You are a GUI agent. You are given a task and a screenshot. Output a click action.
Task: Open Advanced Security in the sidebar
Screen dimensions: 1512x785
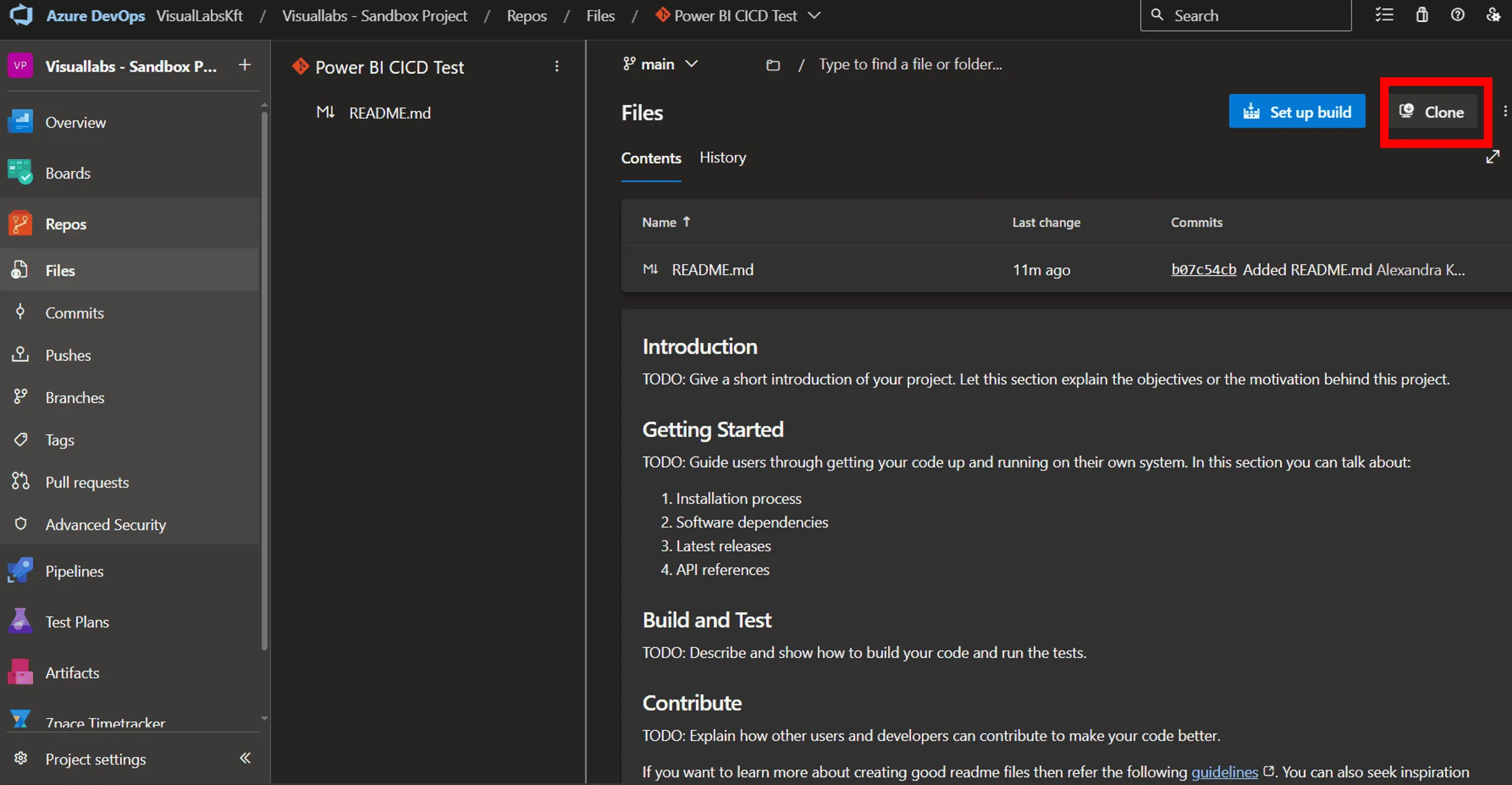click(130, 524)
